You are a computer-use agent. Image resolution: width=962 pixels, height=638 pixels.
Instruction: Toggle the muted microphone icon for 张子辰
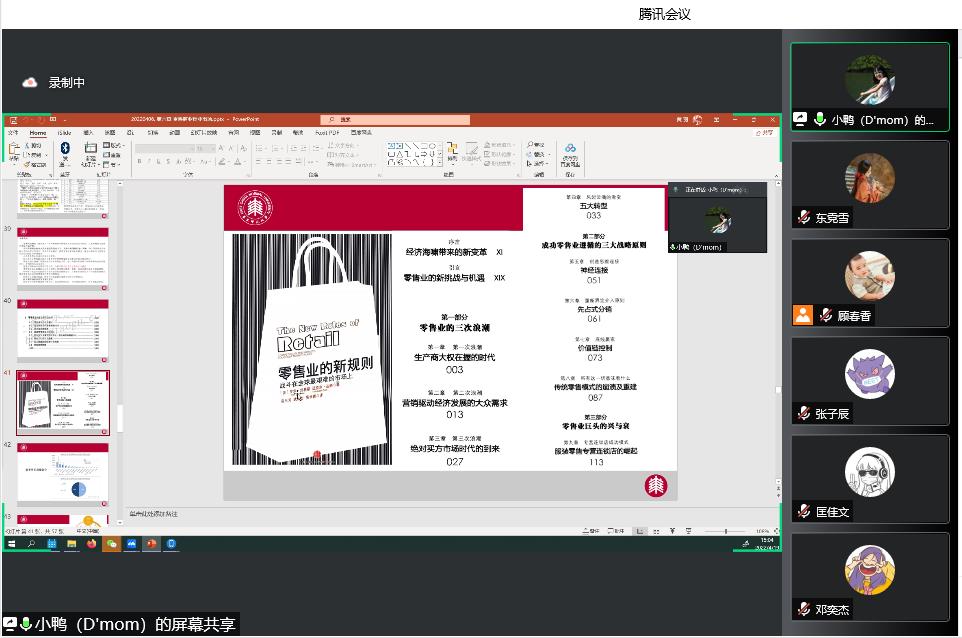(x=803, y=413)
